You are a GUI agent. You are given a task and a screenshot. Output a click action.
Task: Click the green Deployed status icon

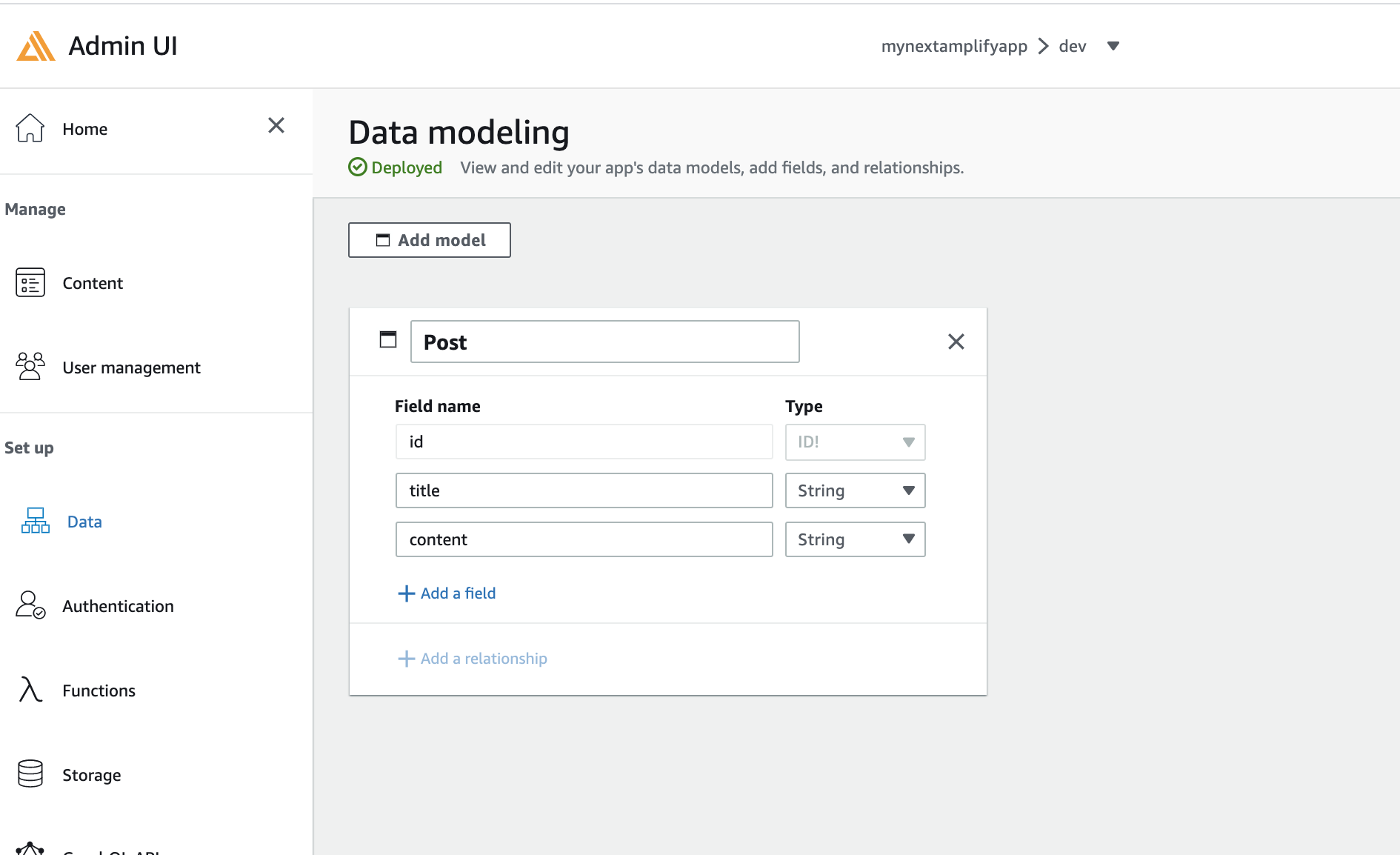tap(359, 167)
